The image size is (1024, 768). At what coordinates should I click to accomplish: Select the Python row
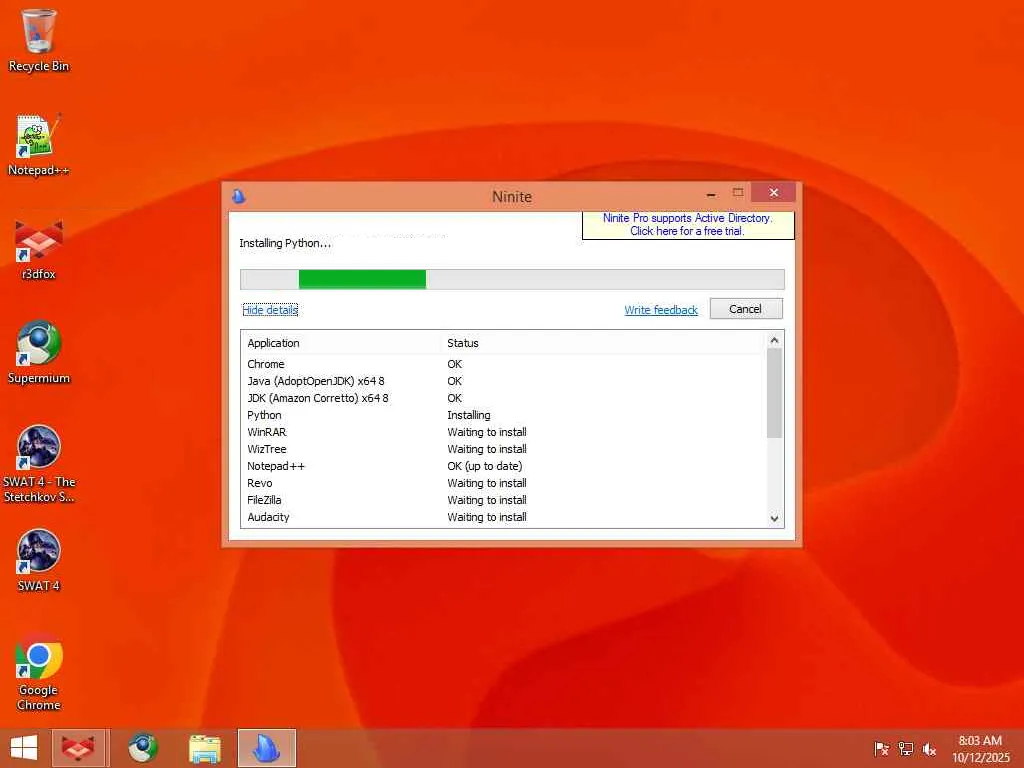(503, 415)
